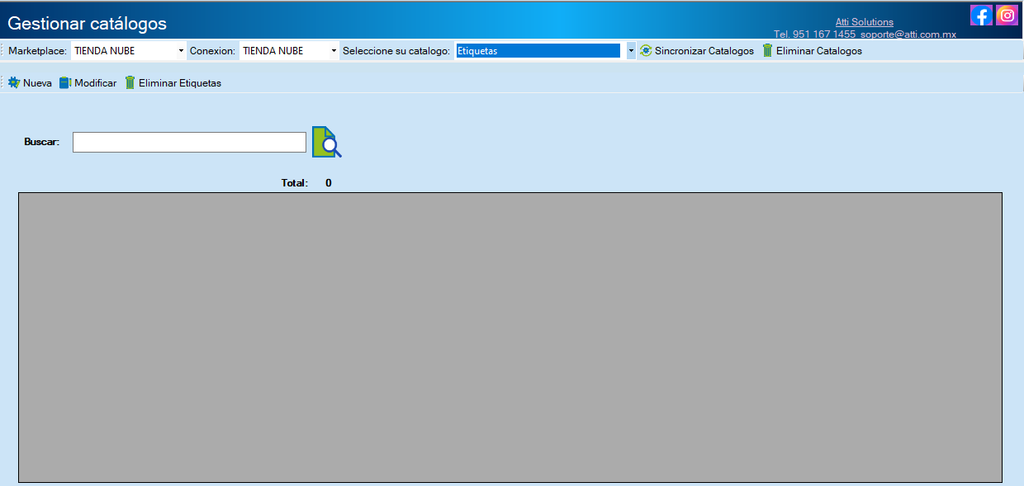
Task: Click the search document magnifier icon
Action: (327, 142)
